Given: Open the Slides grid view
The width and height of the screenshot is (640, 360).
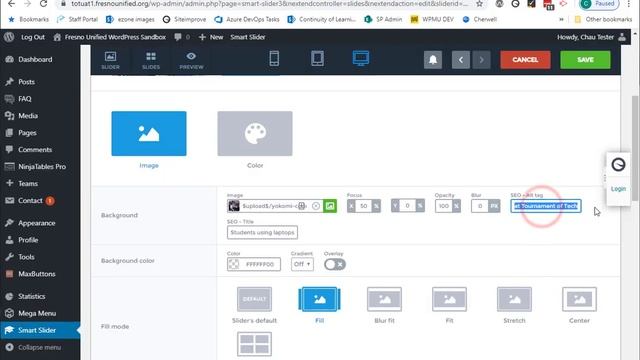Looking at the screenshot, I should click(x=151, y=60).
